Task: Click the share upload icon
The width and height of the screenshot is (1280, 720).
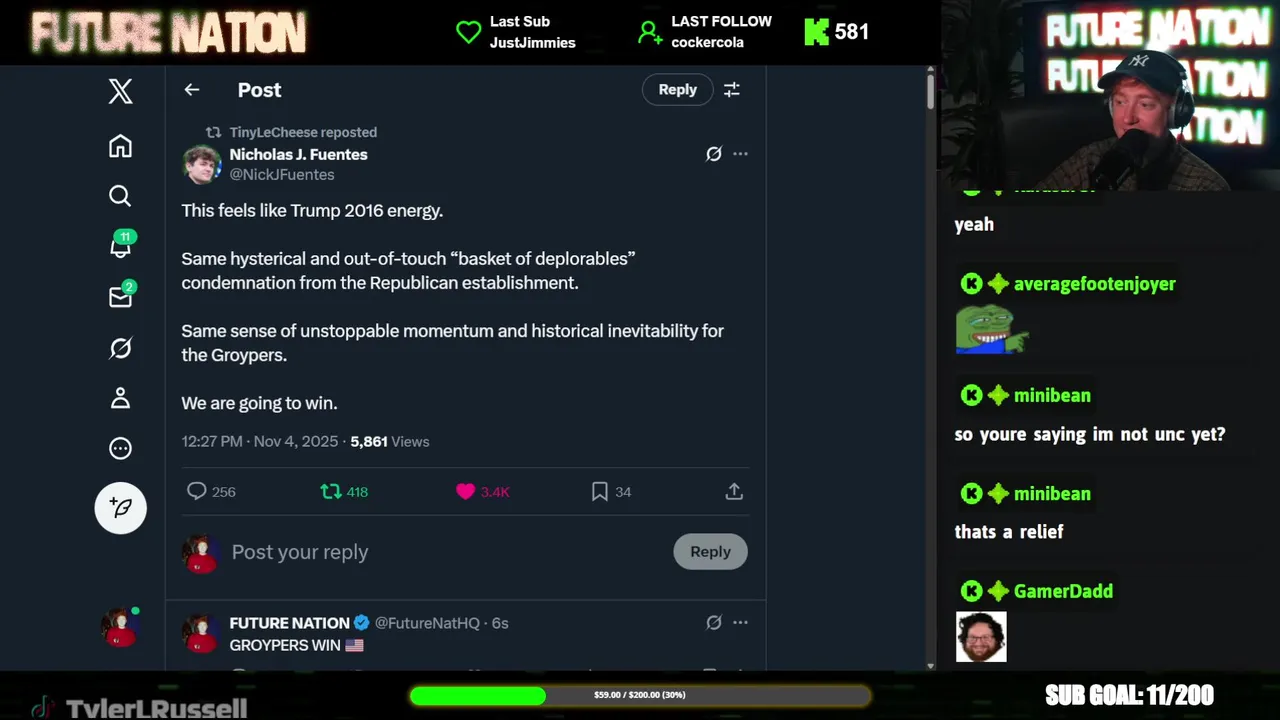Action: [x=734, y=491]
